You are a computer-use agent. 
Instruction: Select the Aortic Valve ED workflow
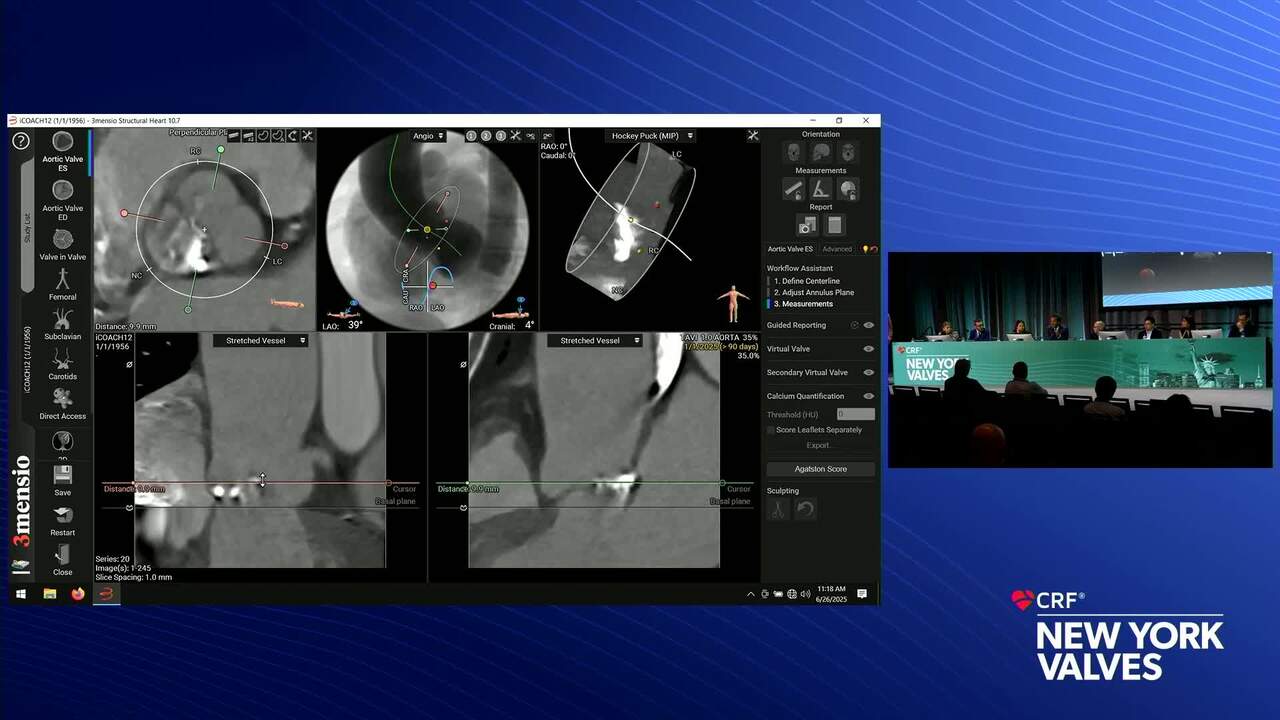(x=62, y=200)
